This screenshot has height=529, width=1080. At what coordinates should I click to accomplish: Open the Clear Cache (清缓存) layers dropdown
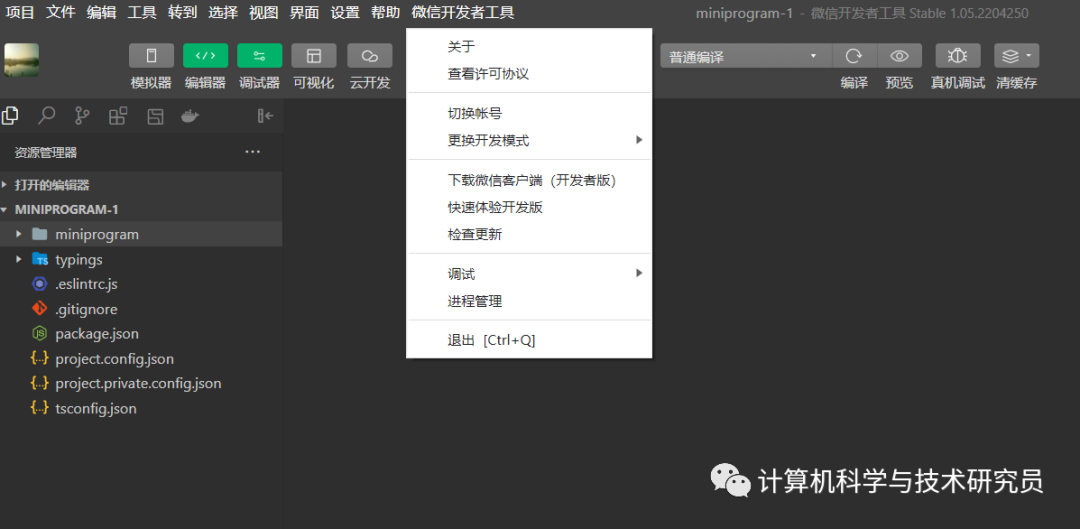(x=1017, y=56)
